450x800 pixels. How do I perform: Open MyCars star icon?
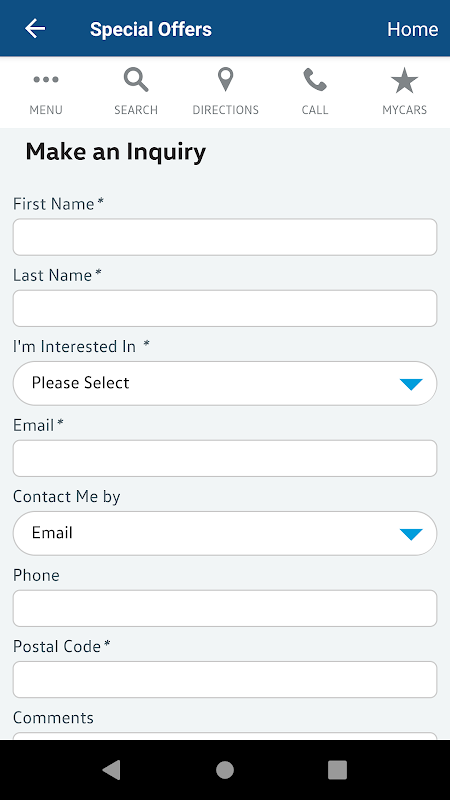coord(405,80)
